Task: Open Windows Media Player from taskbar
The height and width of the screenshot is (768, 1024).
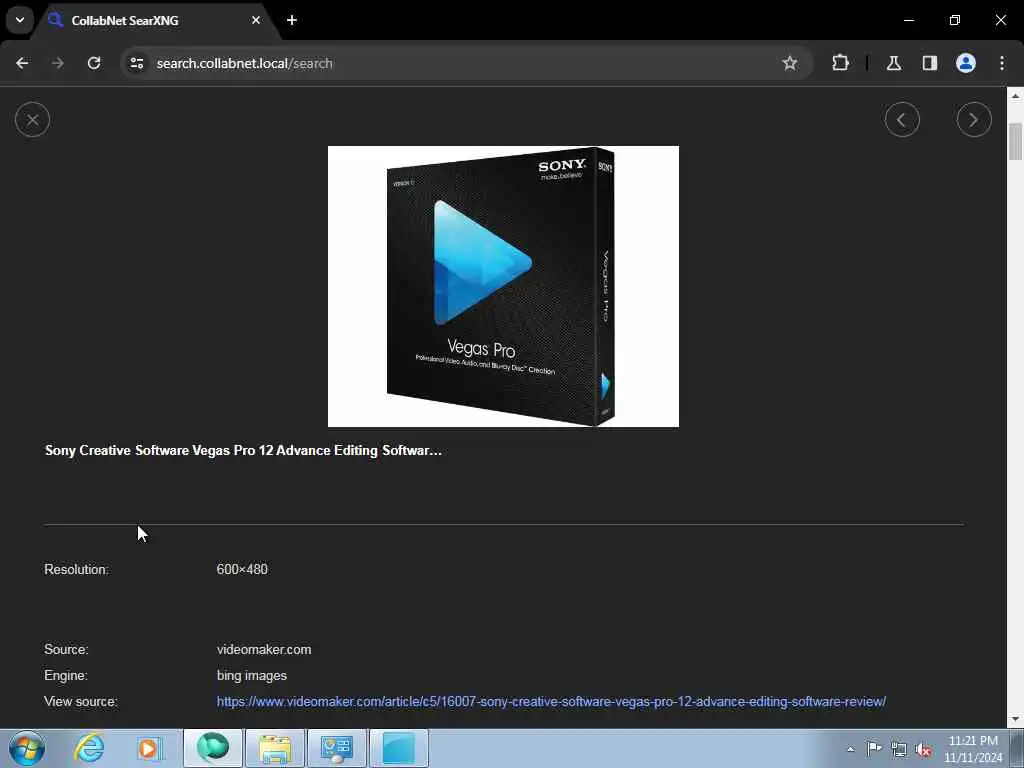Action: click(149, 748)
